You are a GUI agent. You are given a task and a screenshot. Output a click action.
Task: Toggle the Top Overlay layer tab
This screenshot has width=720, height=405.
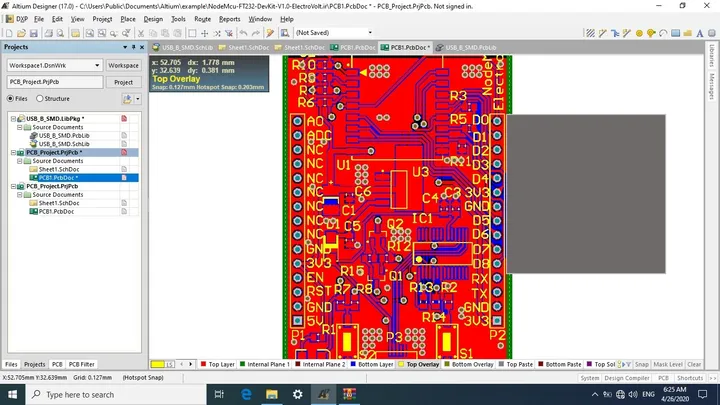point(419,364)
